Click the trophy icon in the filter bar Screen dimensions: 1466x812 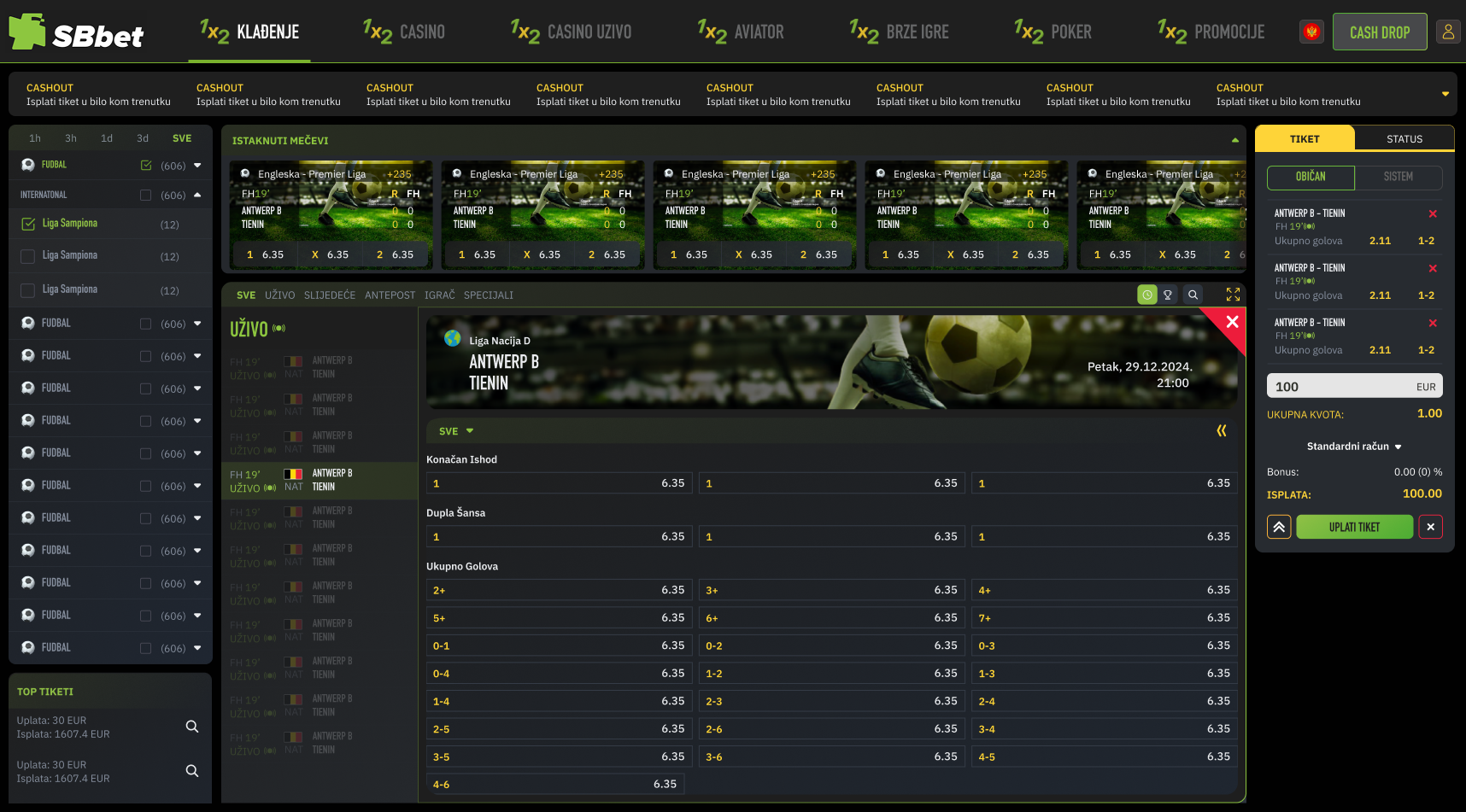click(x=1168, y=295)
